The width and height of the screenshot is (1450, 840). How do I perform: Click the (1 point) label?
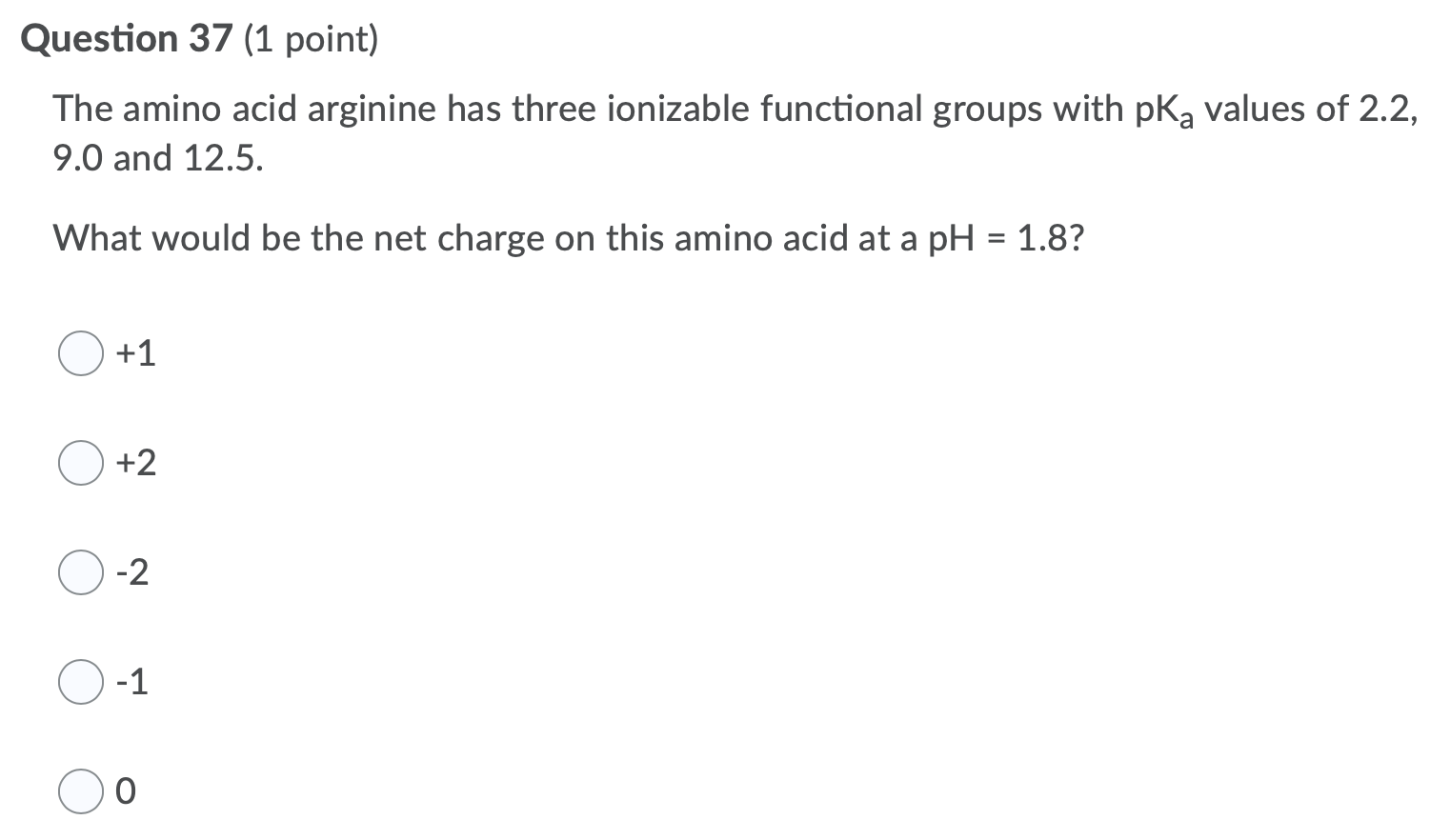tap(307, 40)
